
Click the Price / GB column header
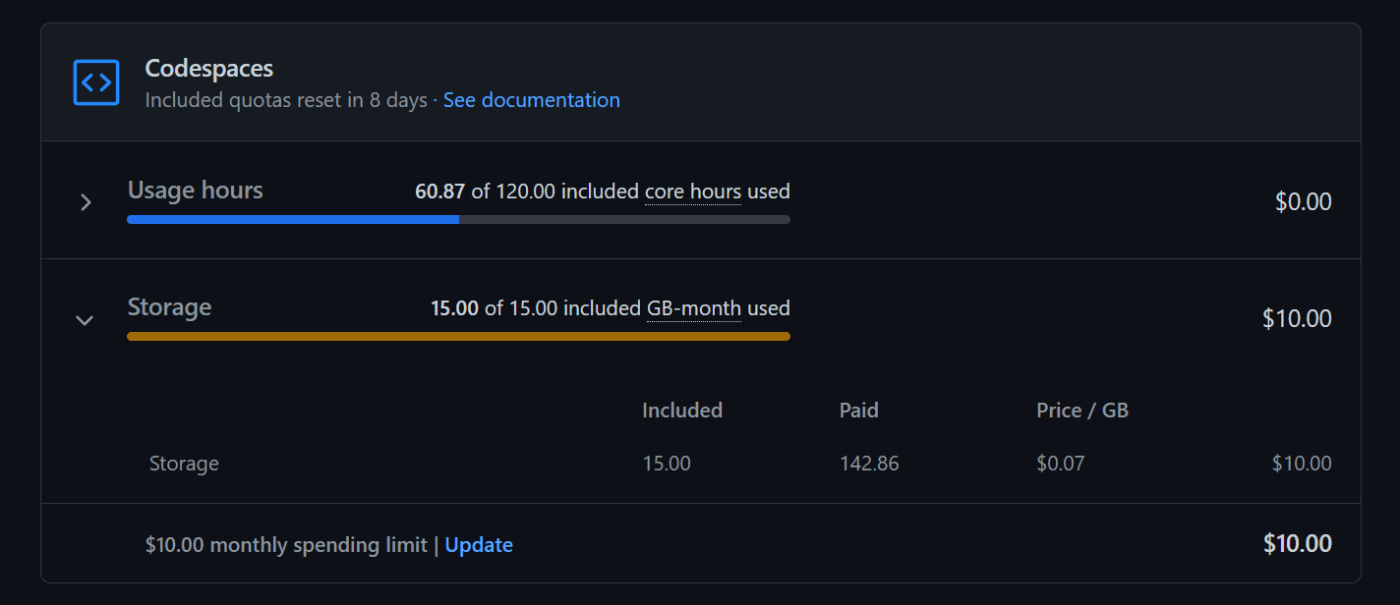pyautogui.click(x=1082, y=410)
